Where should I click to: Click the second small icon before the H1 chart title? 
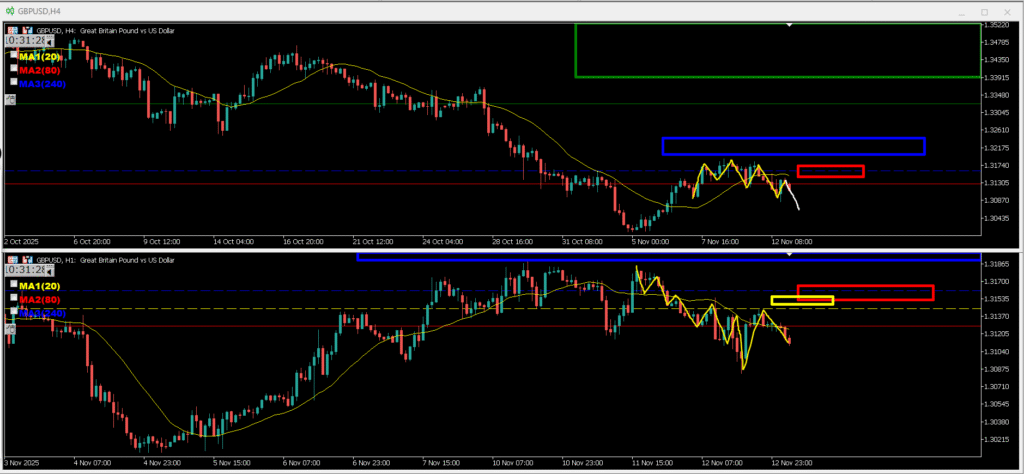(x=26, y=260)
